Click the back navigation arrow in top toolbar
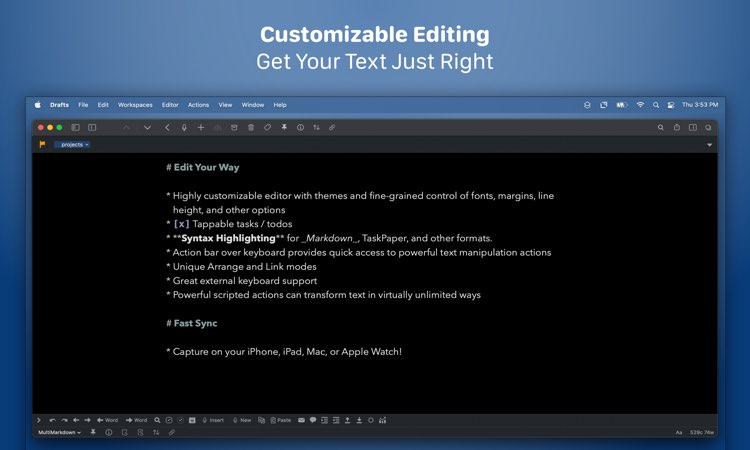750x450 pixels. pos(167,128)
